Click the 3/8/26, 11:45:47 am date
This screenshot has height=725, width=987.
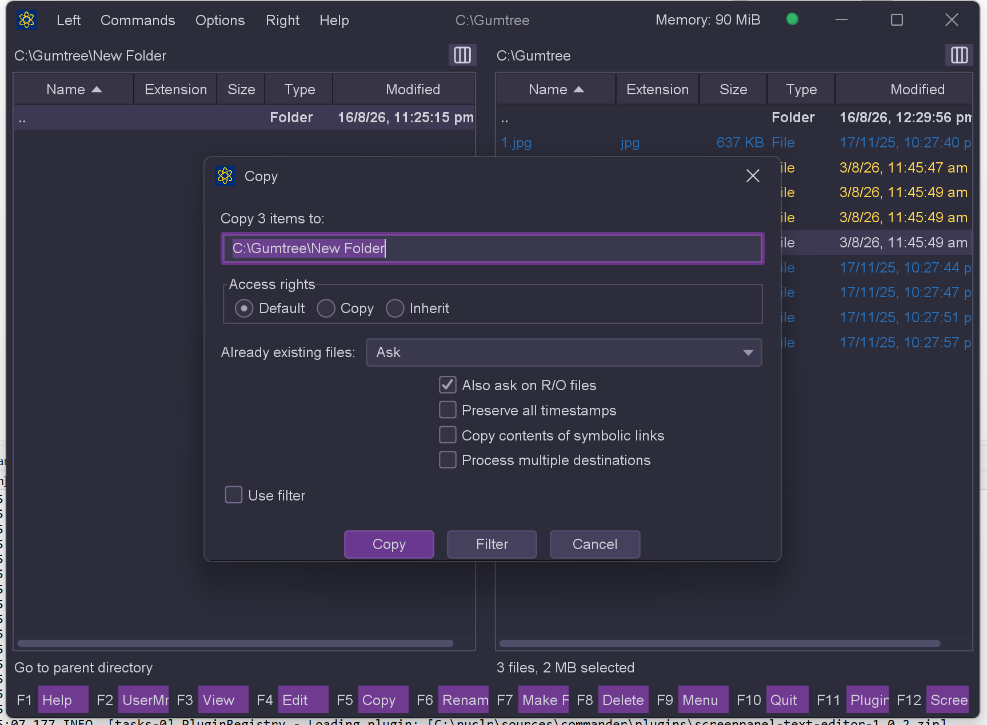click(x=903, y=168)
